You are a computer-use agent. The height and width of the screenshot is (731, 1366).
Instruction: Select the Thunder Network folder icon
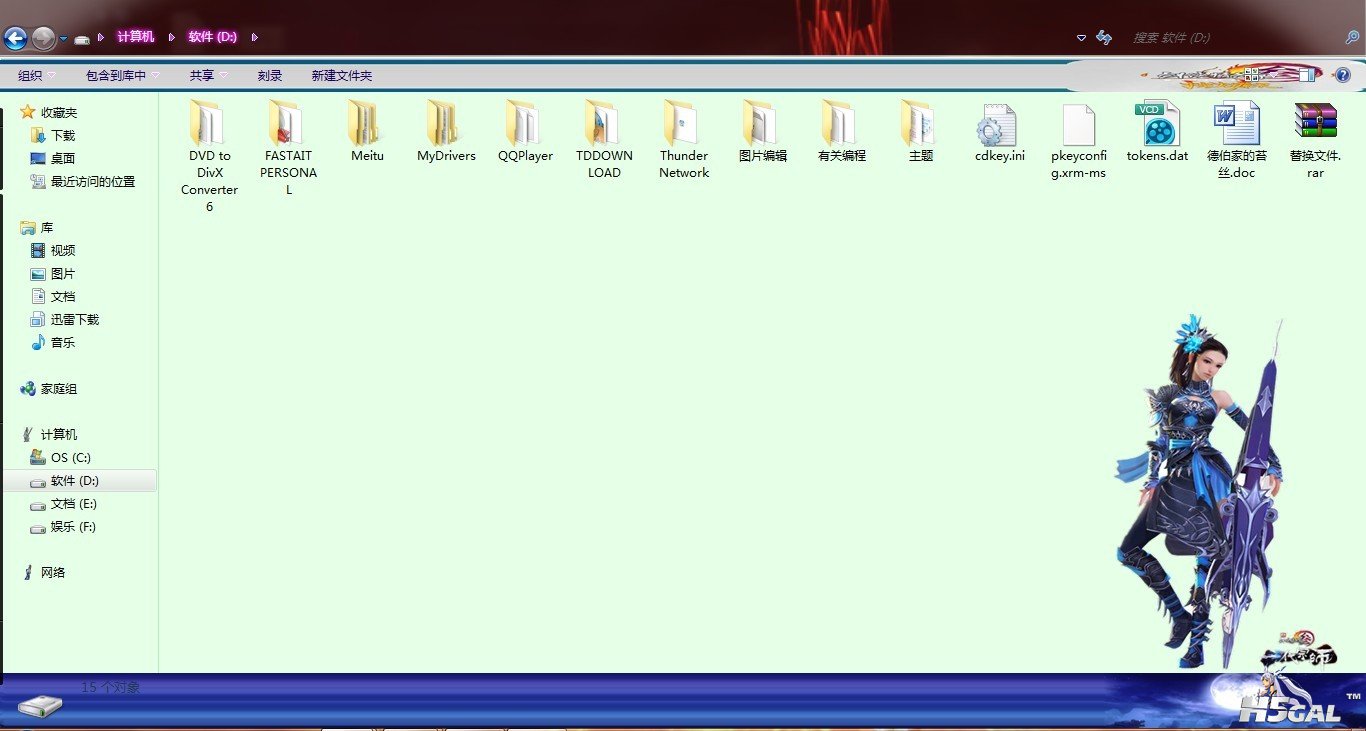click(x=683, y=123)
